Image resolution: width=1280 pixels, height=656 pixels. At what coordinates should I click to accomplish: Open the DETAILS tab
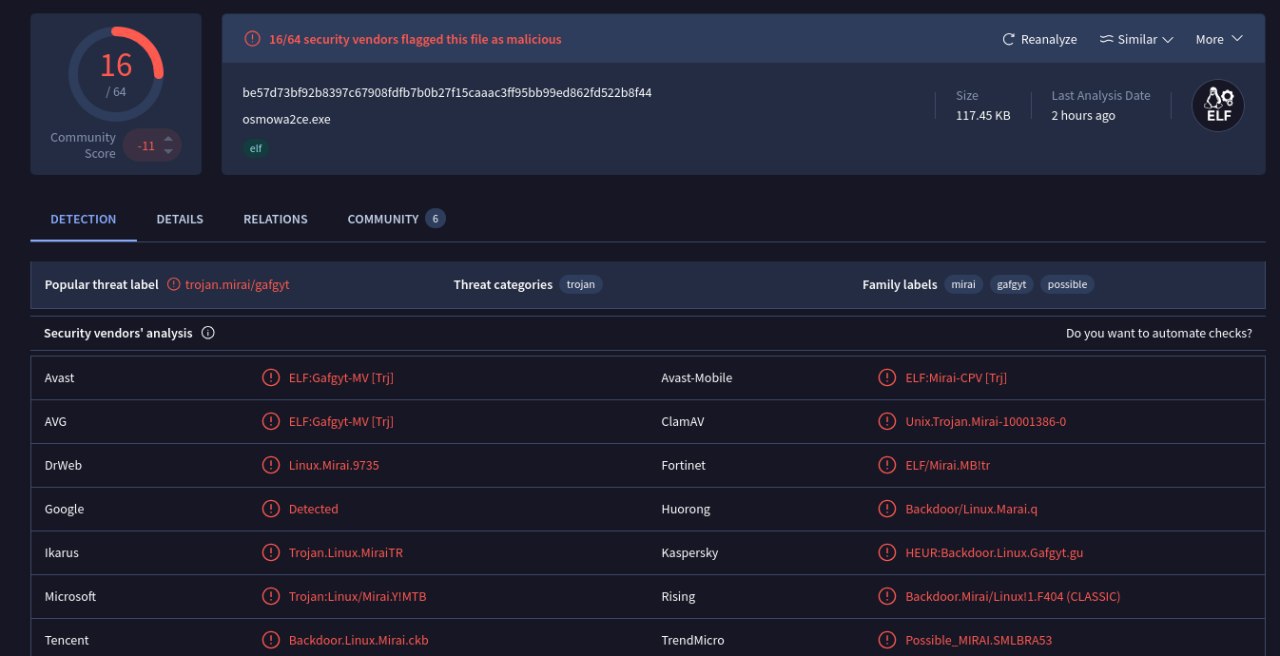point(180,219)
